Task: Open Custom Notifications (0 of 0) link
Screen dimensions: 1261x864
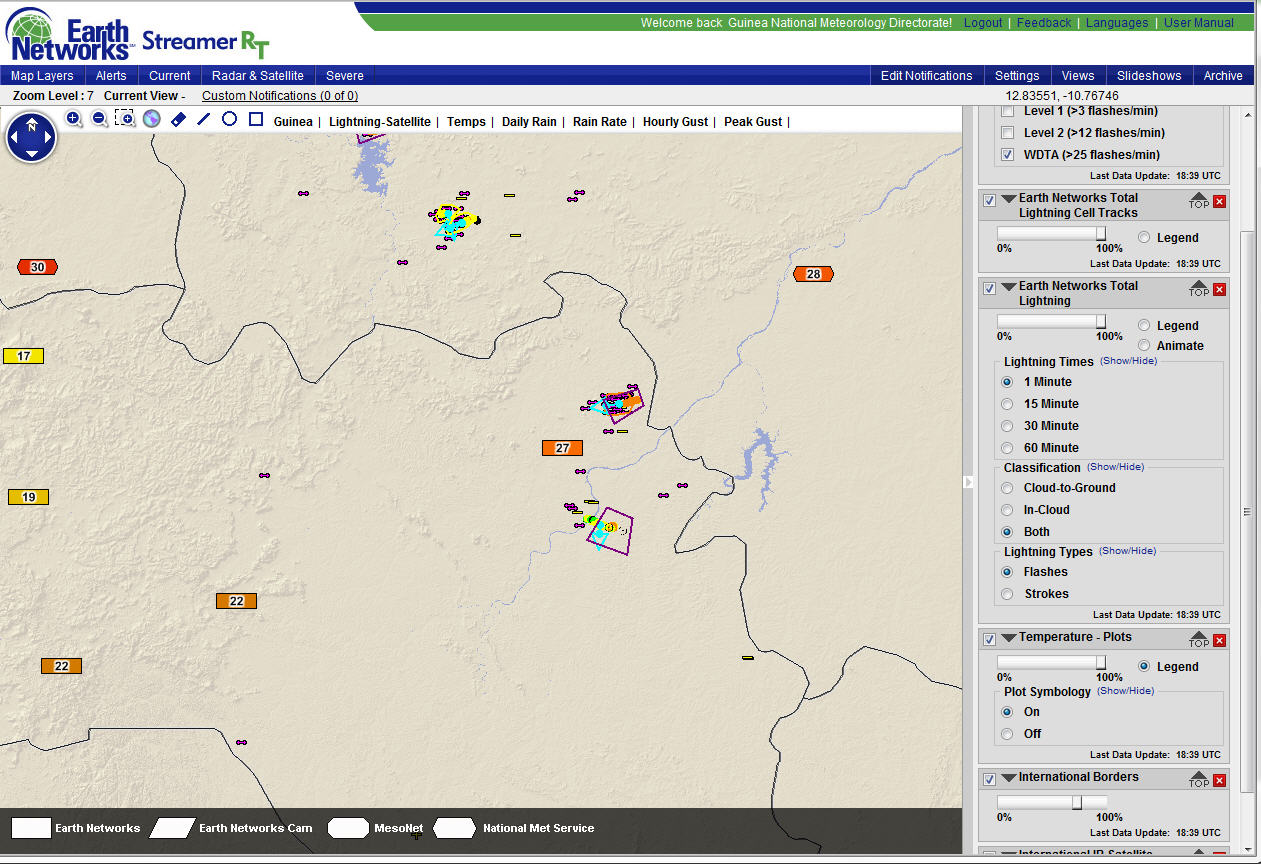Action: click(x=280, y=96)
